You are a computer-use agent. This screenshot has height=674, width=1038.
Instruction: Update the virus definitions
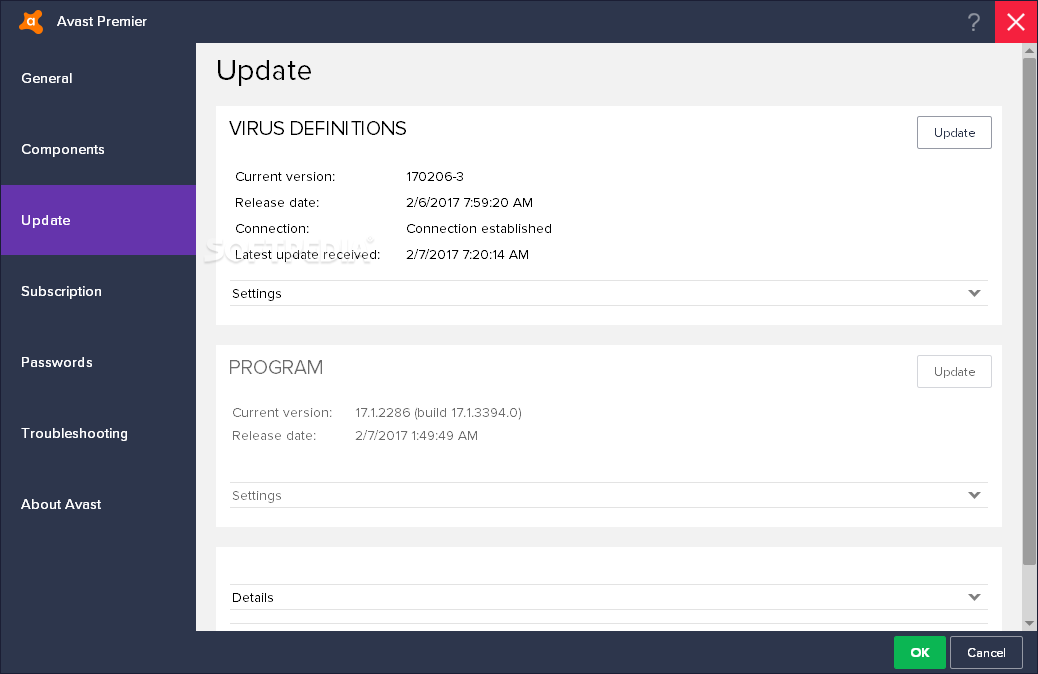(x=954, y=132)
